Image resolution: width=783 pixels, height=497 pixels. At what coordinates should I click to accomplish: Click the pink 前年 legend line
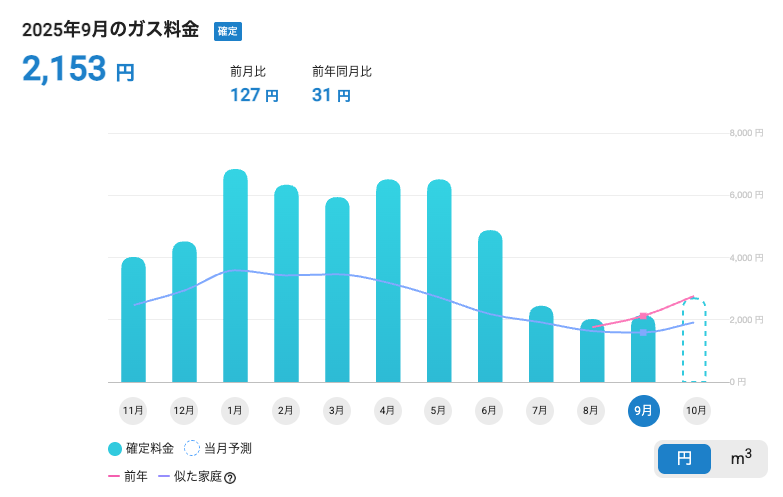coord(114,477)
